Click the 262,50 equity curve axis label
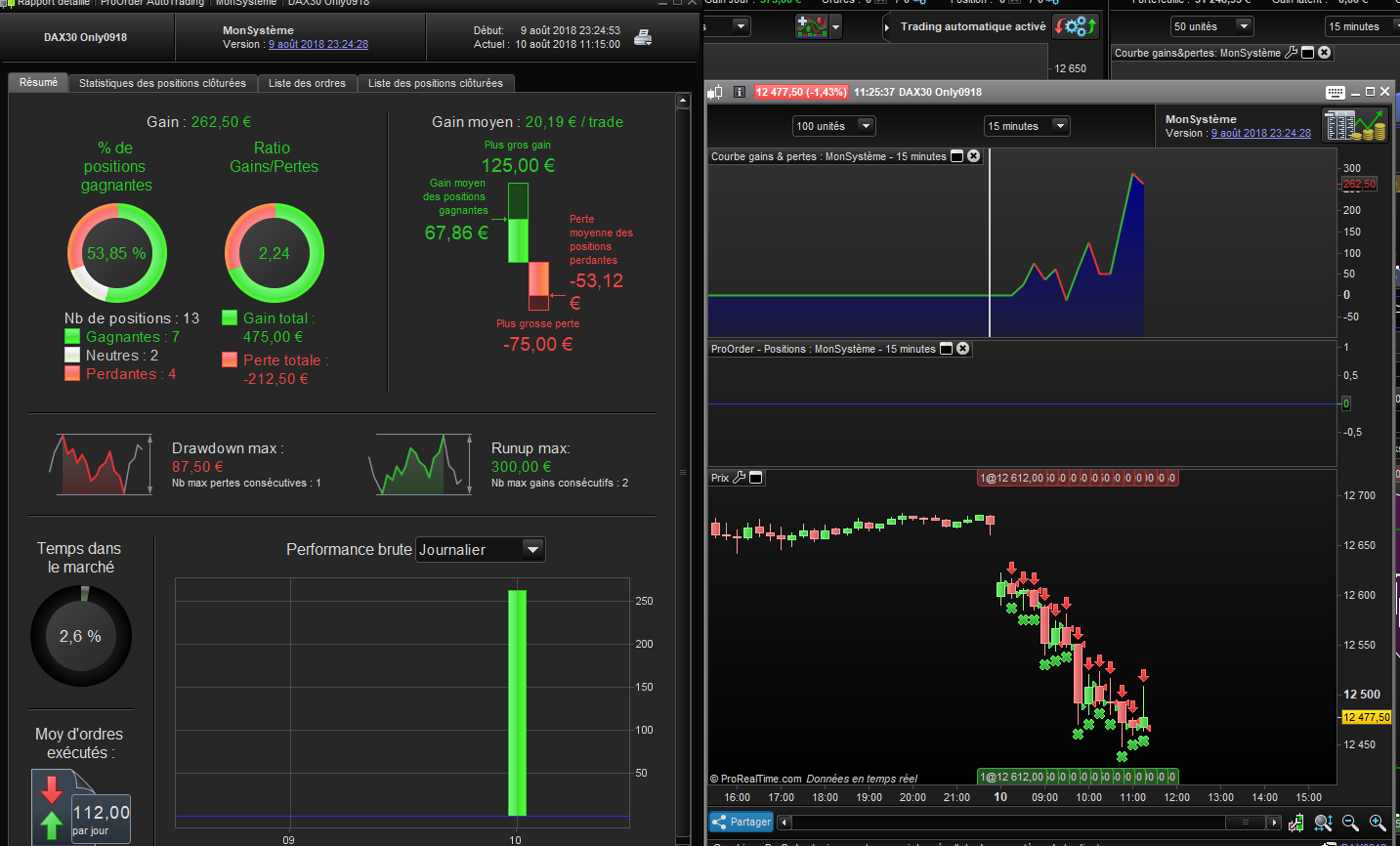The width and height of the screenshot is (1400, 846). 1359,184
